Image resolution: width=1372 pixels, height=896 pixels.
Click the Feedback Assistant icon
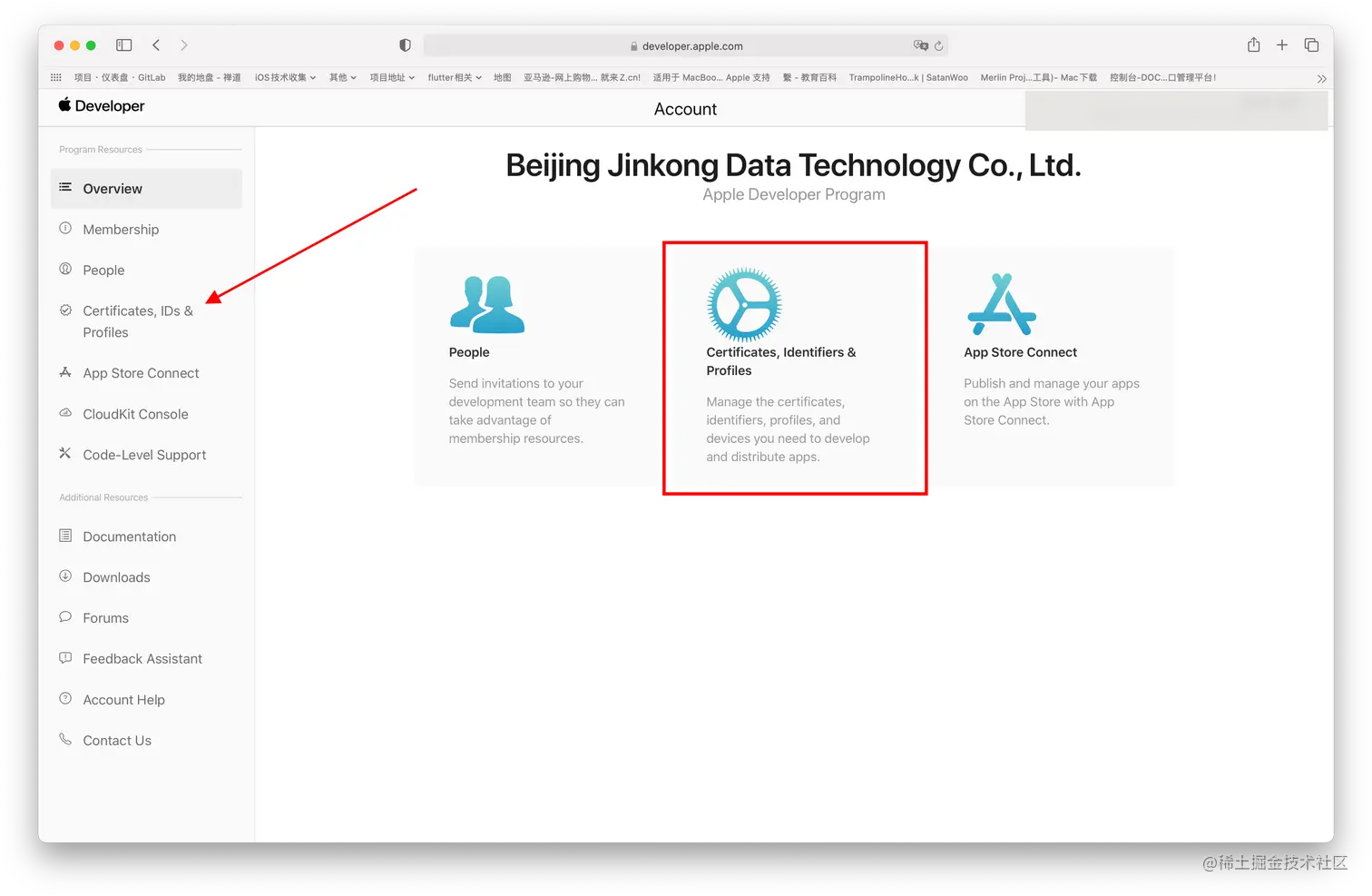pyautogui.click(x=65, y=658)
